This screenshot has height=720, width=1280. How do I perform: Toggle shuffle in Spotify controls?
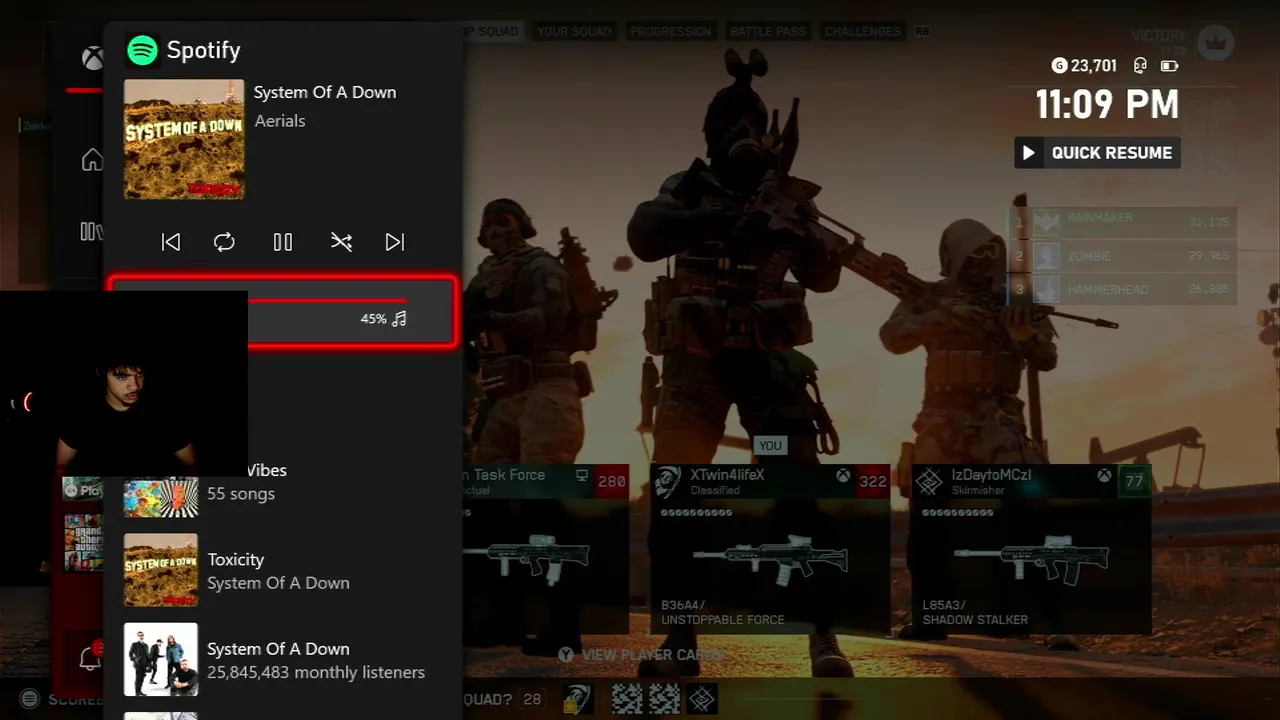pyautogui.click(x=341, y=242)
